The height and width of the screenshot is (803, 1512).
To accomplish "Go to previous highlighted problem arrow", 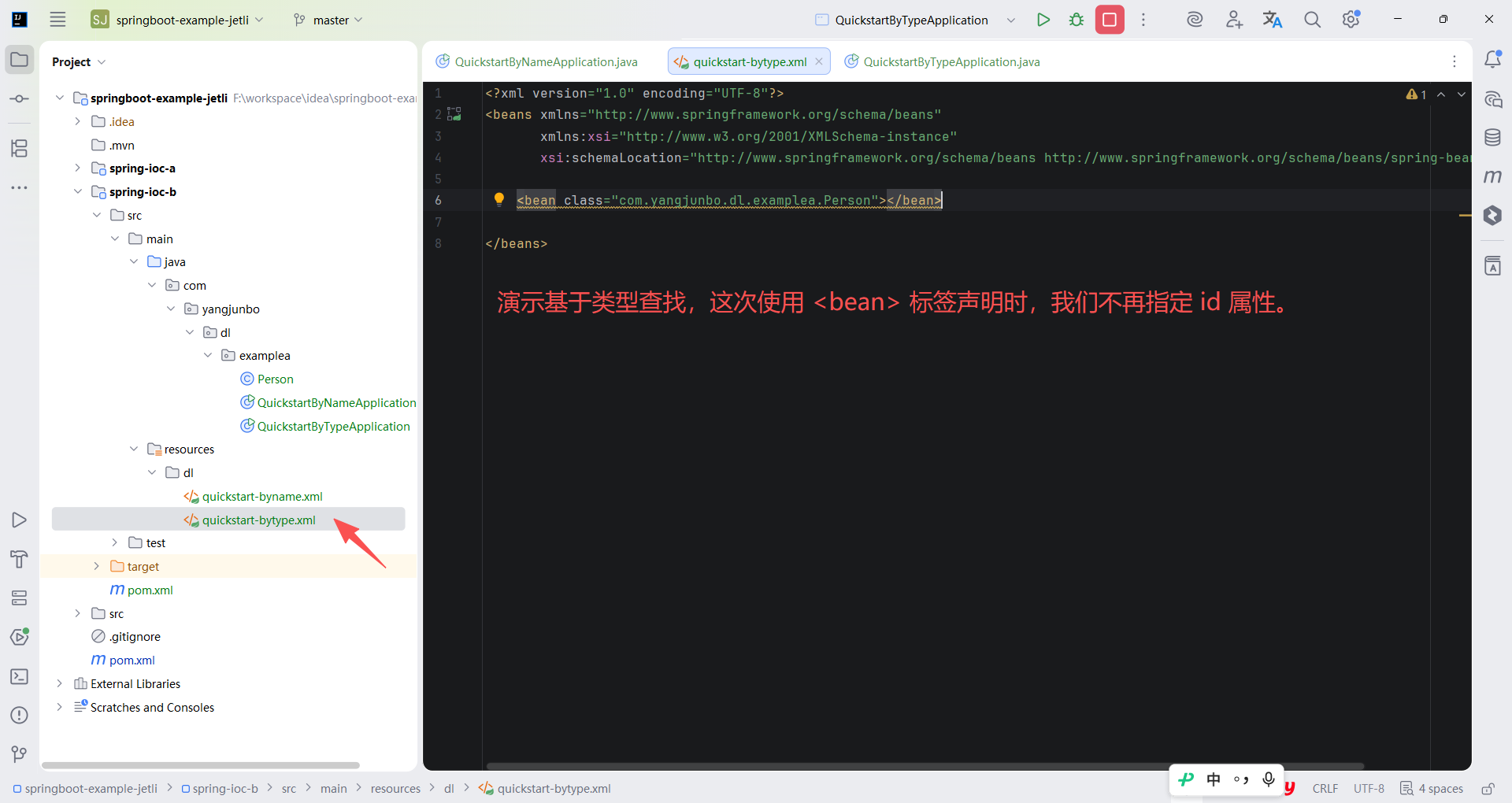I will click(x=1441, y=94).
